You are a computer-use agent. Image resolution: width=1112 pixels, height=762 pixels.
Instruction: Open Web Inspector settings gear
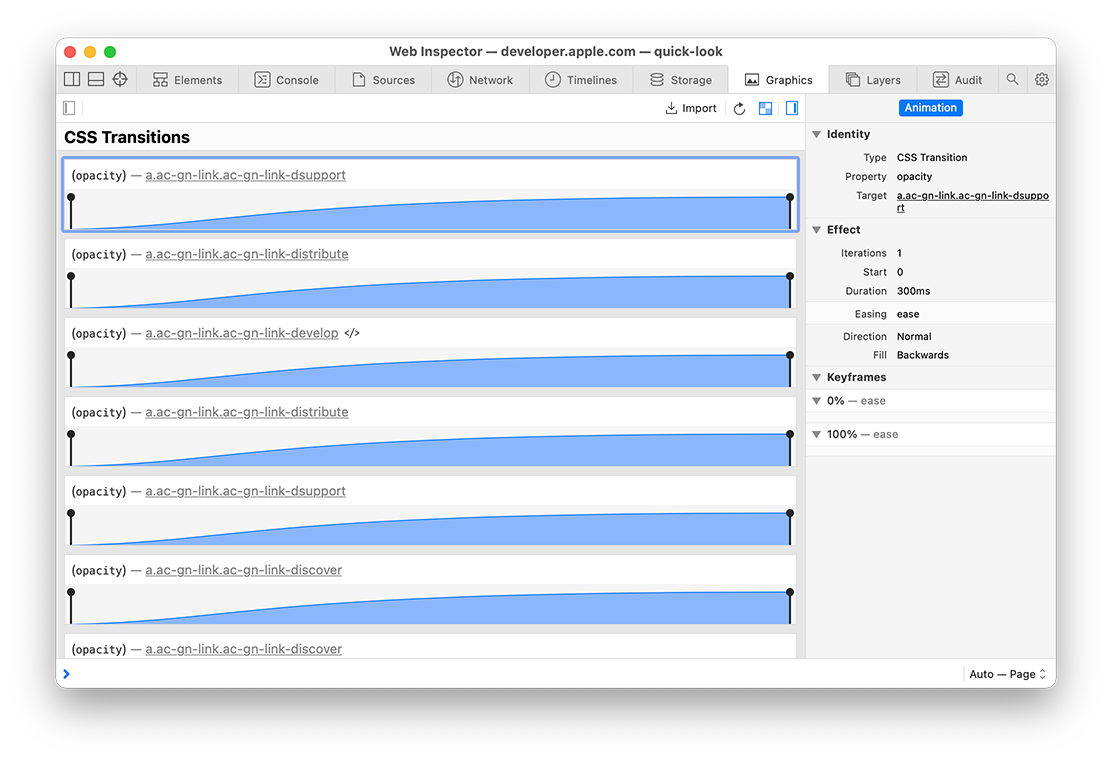pos(1041,80)
